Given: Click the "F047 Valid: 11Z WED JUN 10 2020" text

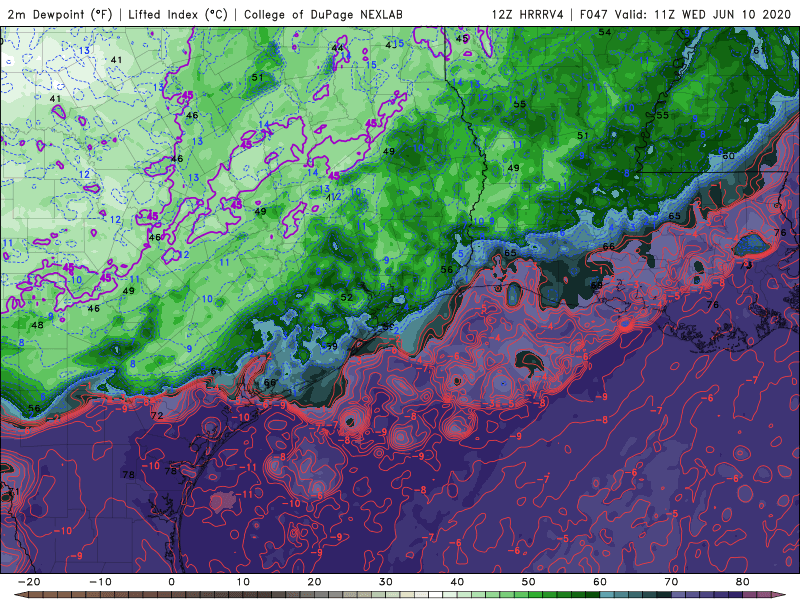Looking at the screenshot, I should (685, 14).
